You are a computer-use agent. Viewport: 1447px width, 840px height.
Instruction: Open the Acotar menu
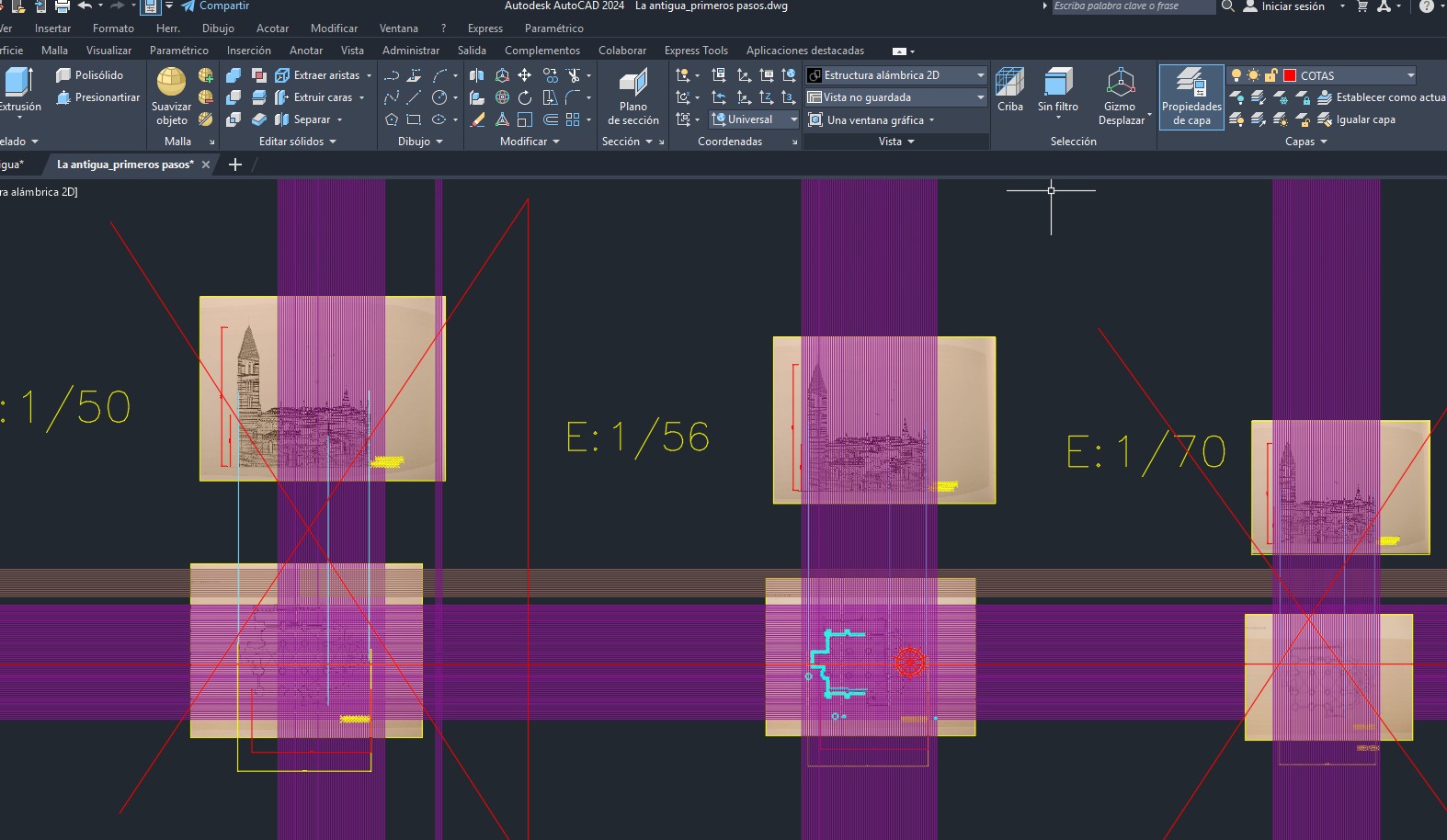pyautogui.click(x=272, y=28)
